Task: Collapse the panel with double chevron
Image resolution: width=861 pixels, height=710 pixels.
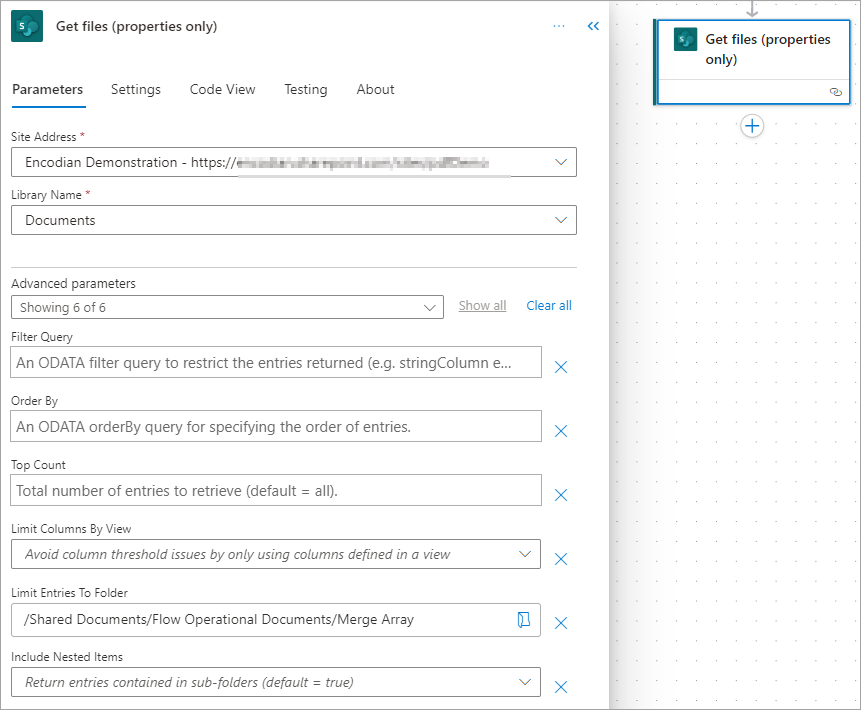Action: (593, 26)
